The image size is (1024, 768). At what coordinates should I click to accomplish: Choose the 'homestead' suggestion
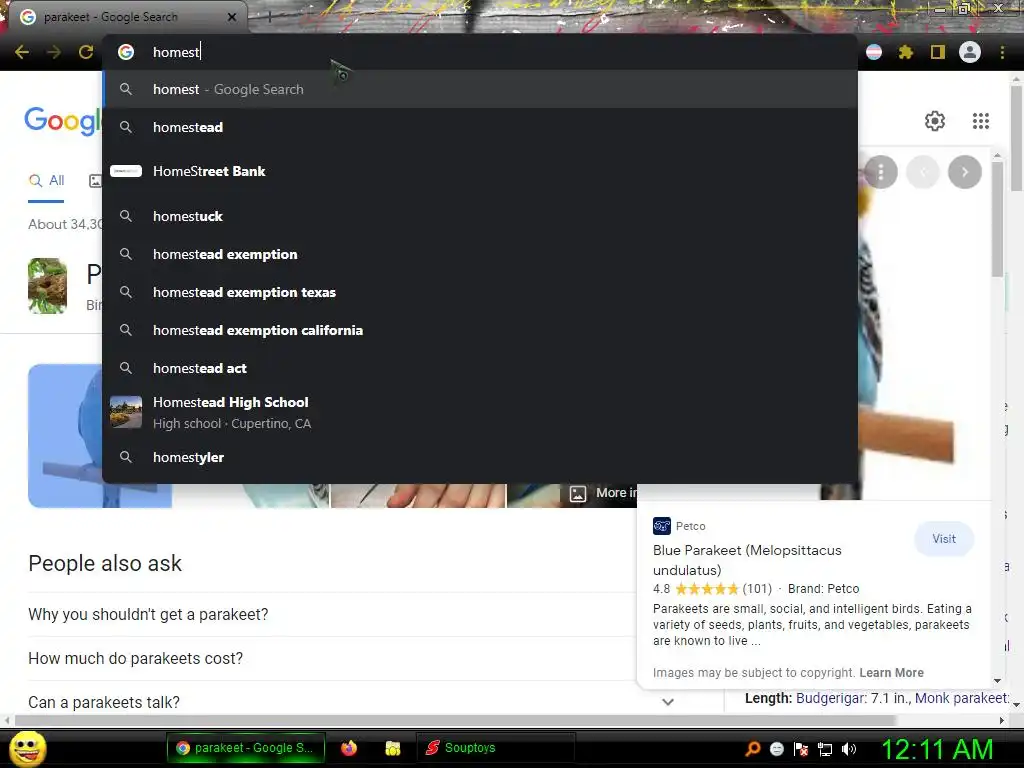click(x=480, y=127)
